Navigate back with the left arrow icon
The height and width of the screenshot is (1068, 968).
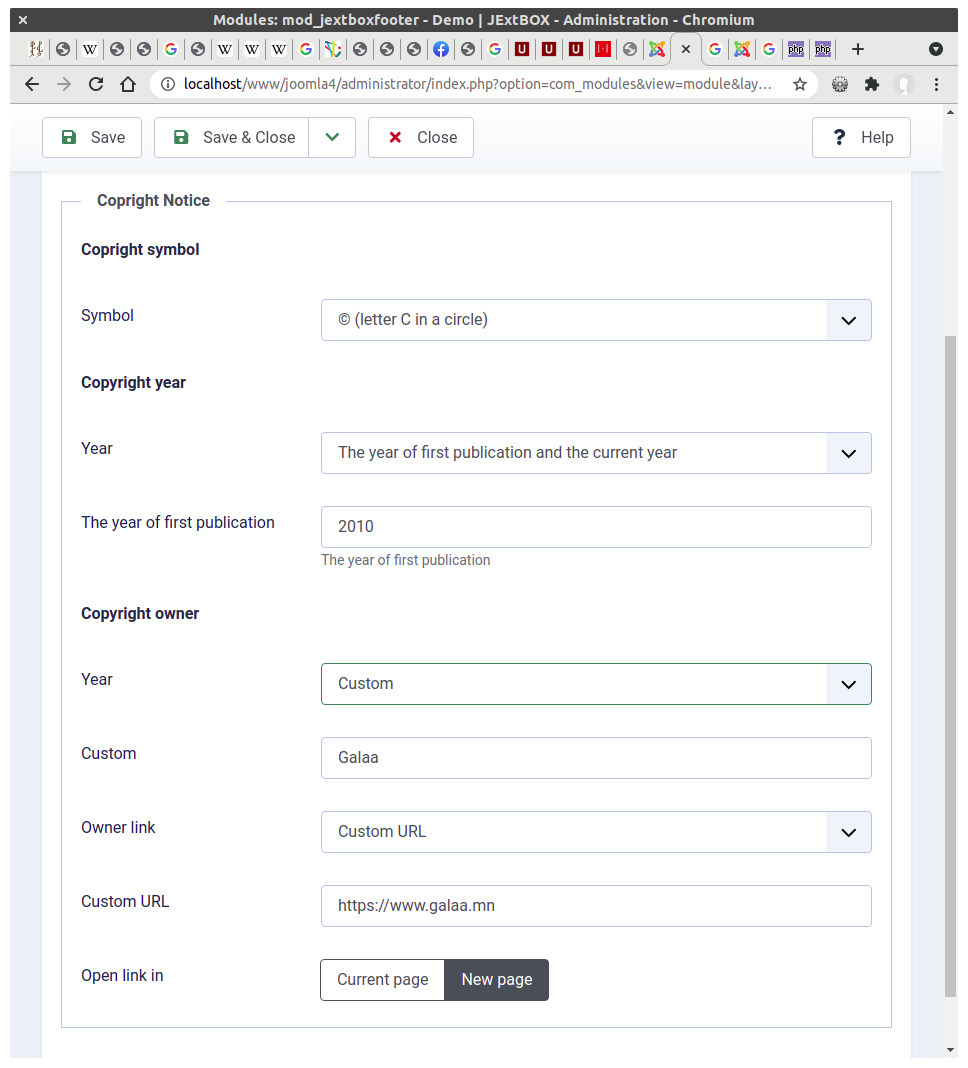coord(32,84)
